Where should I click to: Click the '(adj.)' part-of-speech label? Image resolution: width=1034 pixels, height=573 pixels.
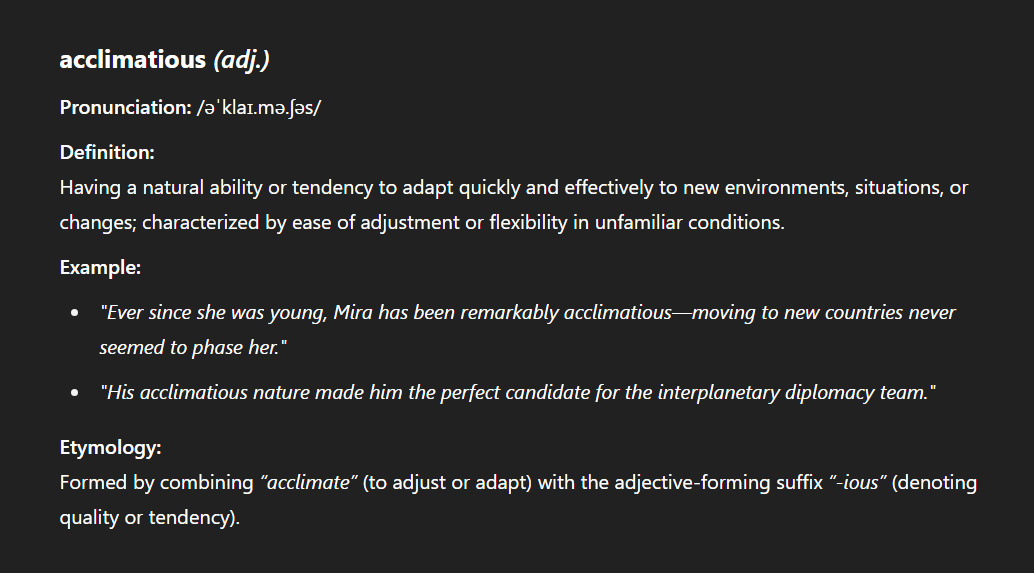click(241, 60)
